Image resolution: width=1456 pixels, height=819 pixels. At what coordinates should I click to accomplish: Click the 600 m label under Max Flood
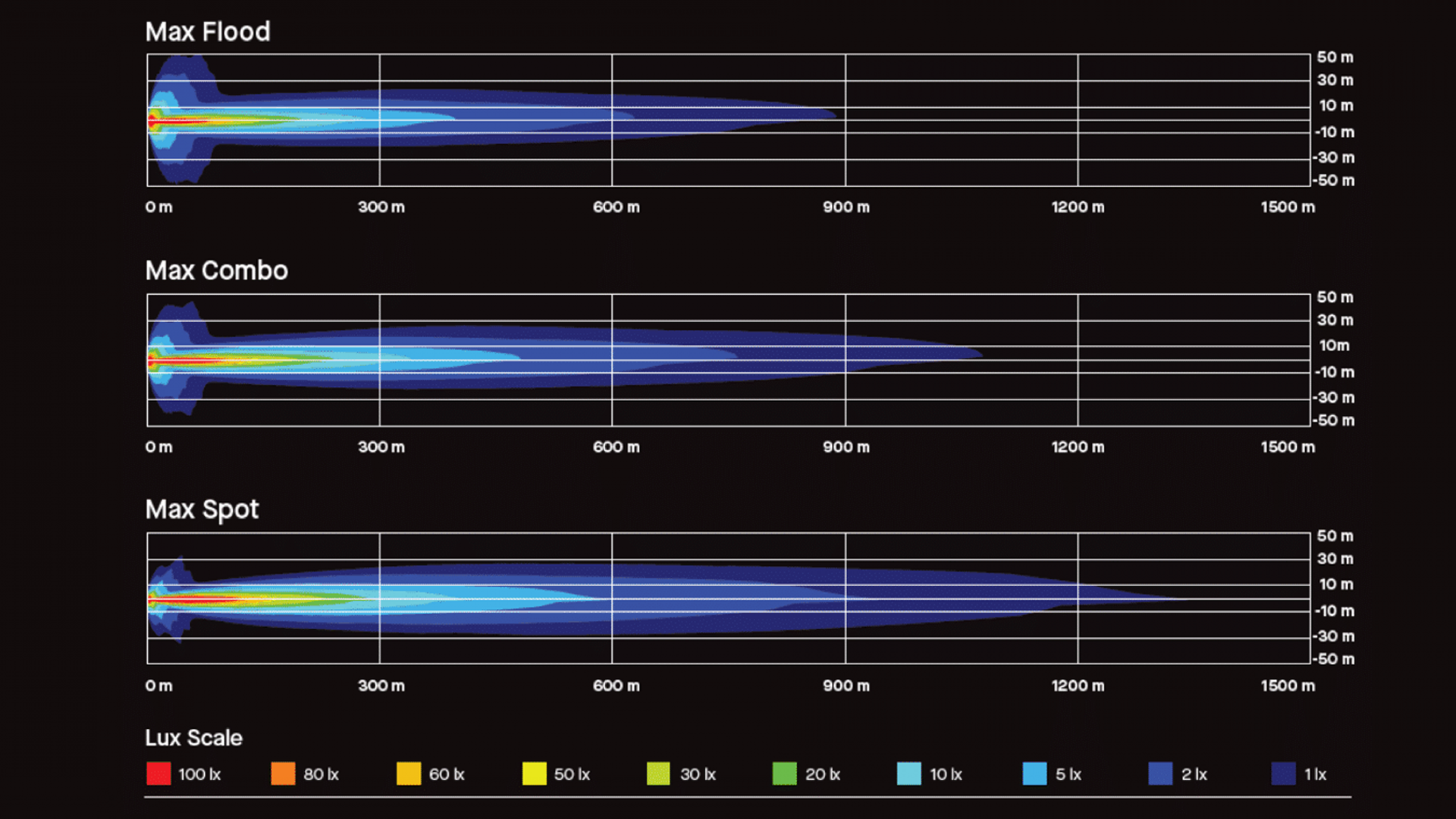[x=616, y=207]
